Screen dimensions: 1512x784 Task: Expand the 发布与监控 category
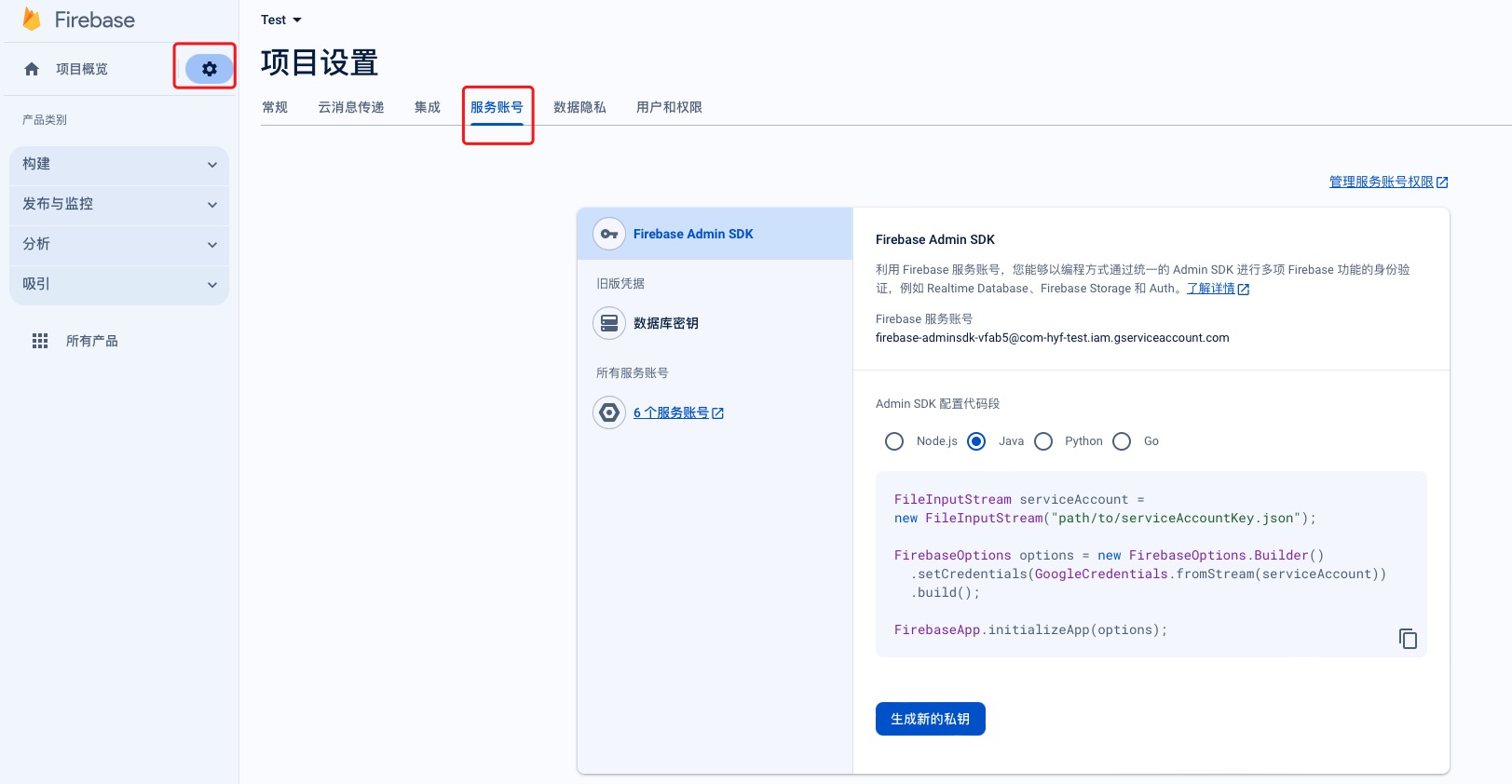(119, 205)
